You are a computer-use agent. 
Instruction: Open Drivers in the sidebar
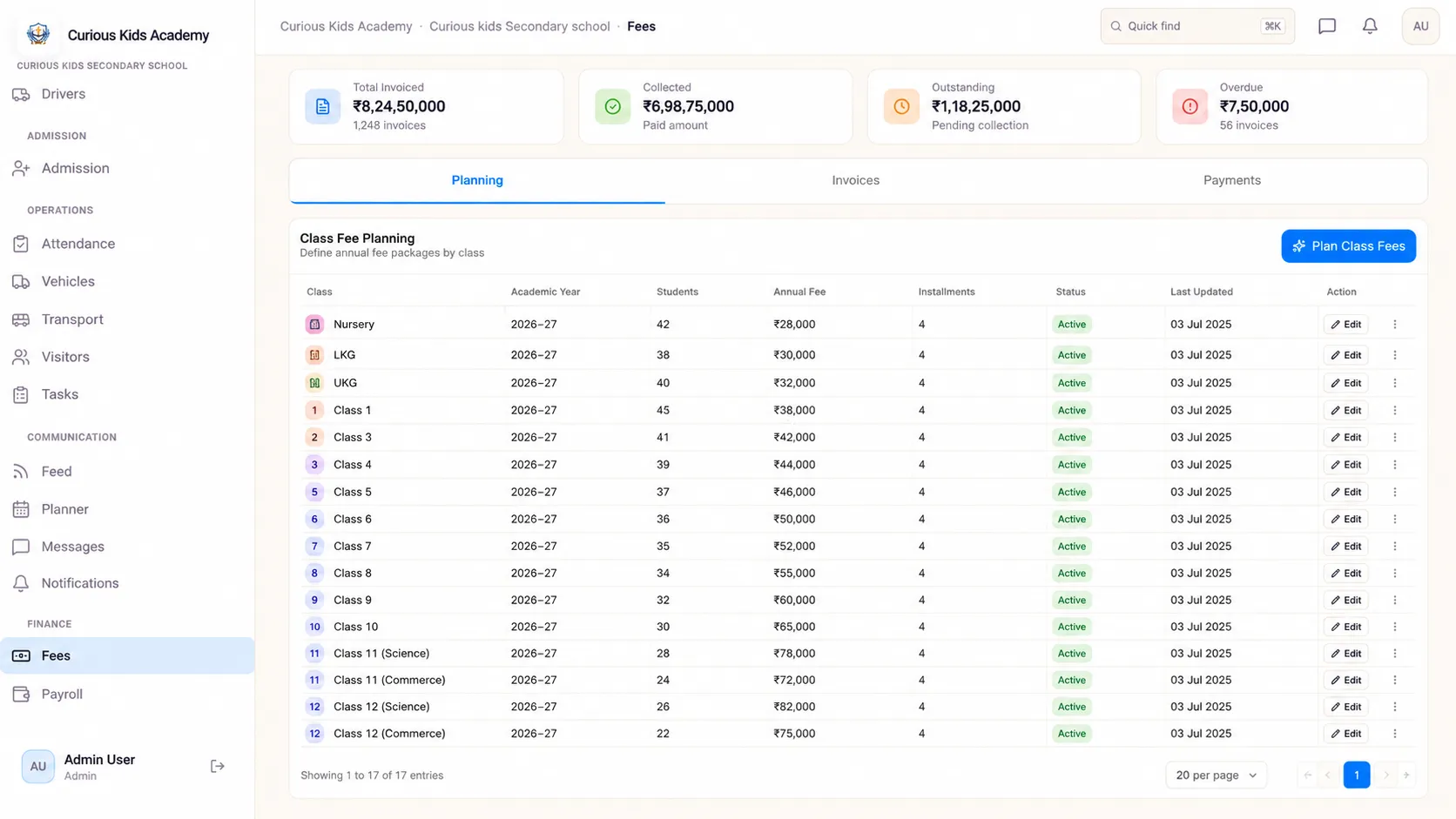127,94
